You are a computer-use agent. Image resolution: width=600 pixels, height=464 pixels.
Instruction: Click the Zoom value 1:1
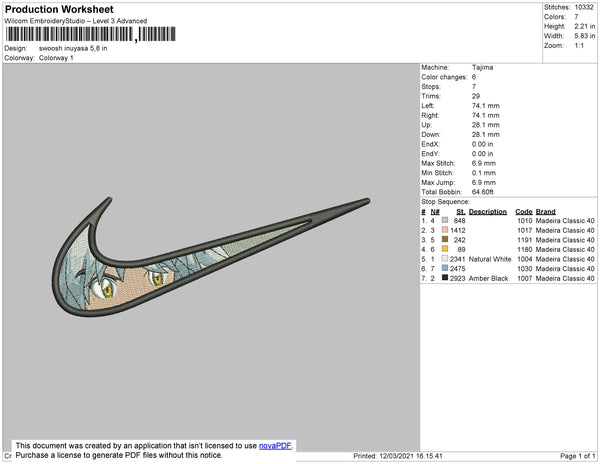tap(579, 46)
